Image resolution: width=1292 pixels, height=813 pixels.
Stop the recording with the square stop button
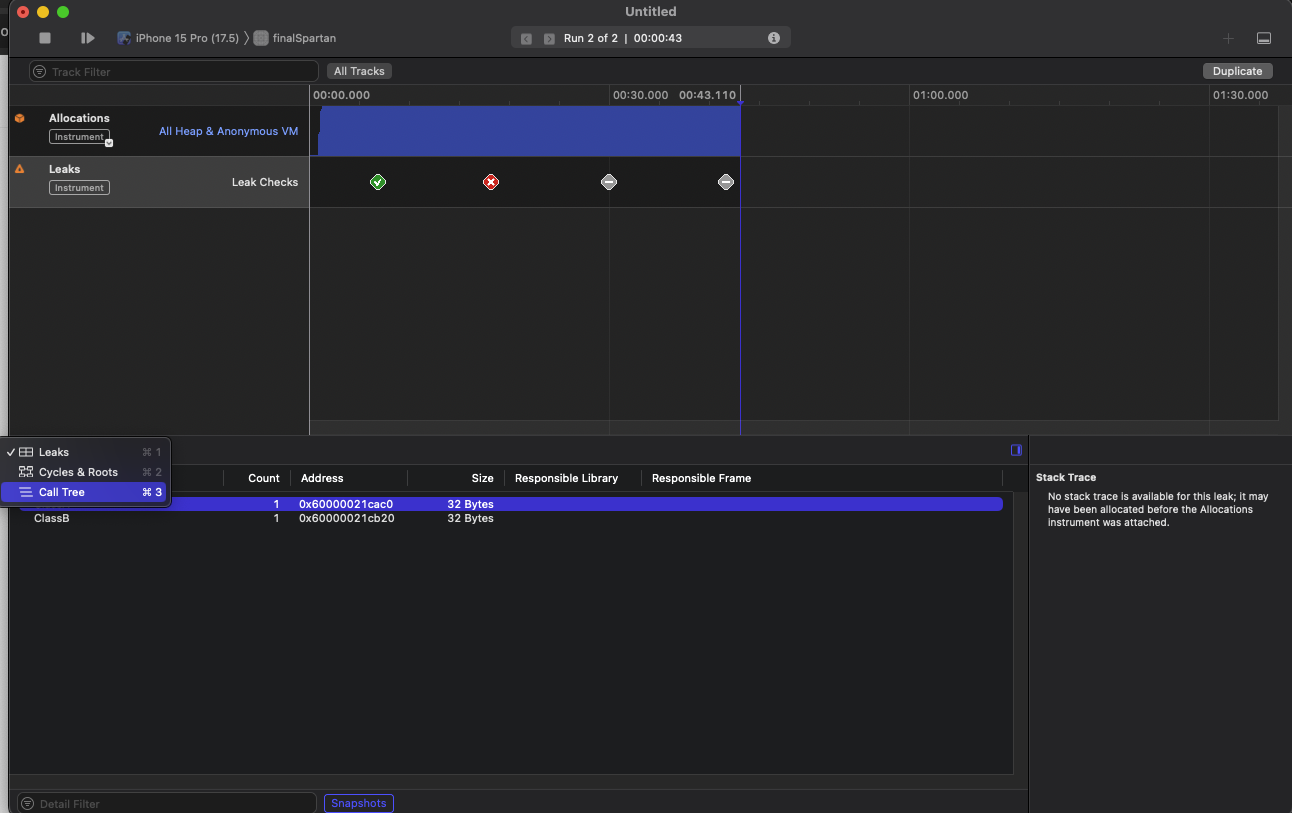[45, 38]
